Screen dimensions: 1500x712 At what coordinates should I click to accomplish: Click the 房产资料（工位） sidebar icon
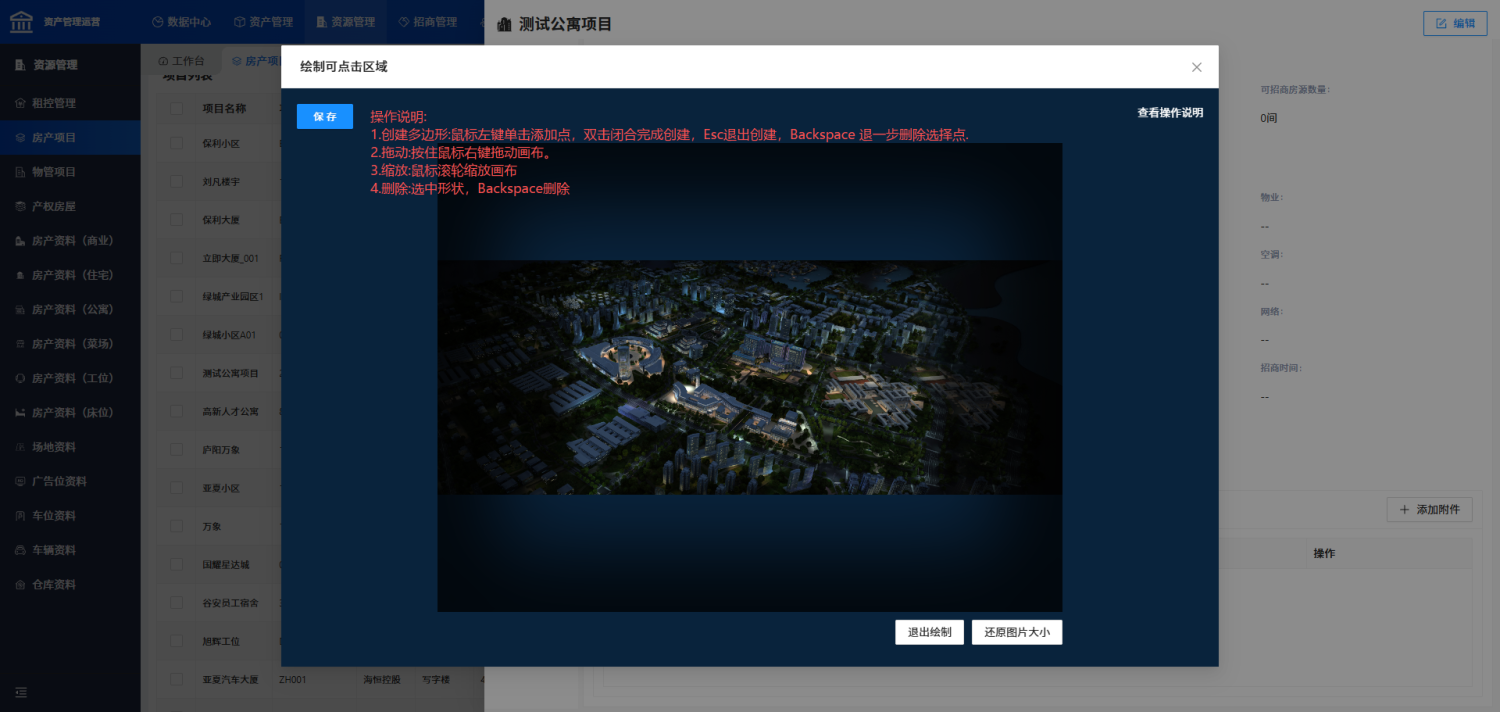click(x=20, y=378)
